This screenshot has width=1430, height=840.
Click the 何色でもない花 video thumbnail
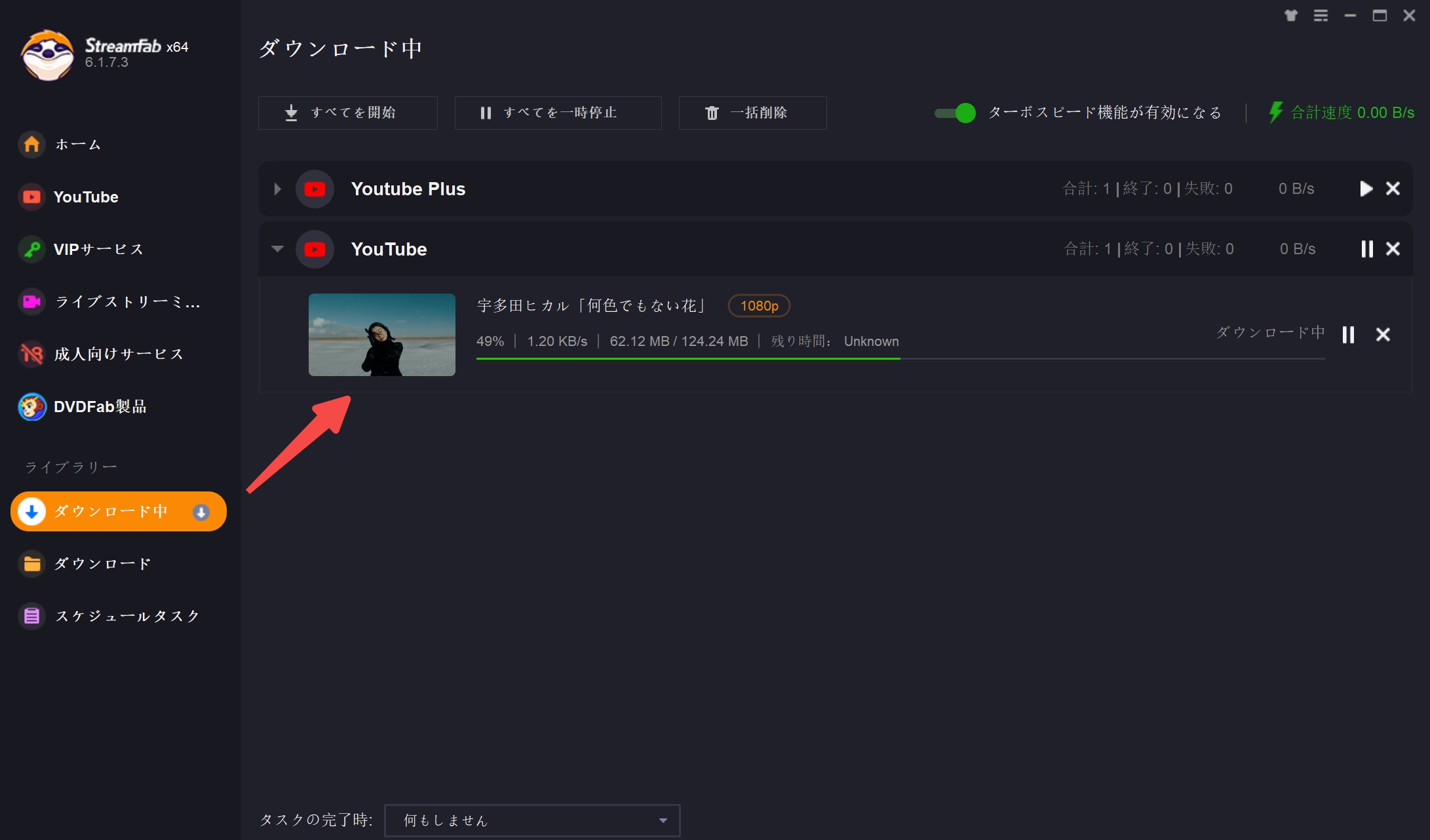click(381, 335)
